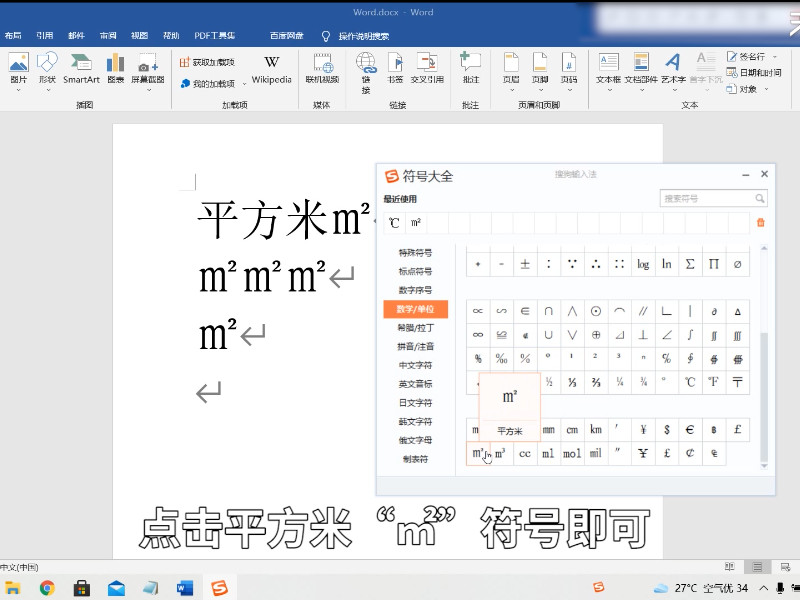Select 数字序号 category
This screenshot has width=800, height=600.
pos(415,290)
